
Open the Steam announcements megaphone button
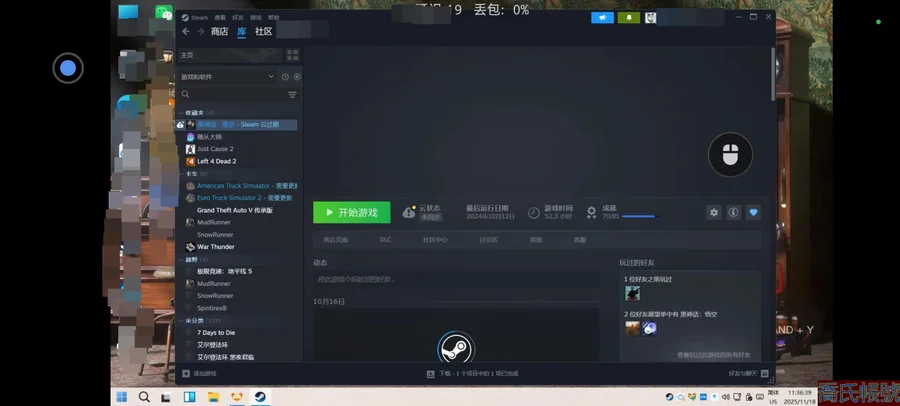pos(602,17)
